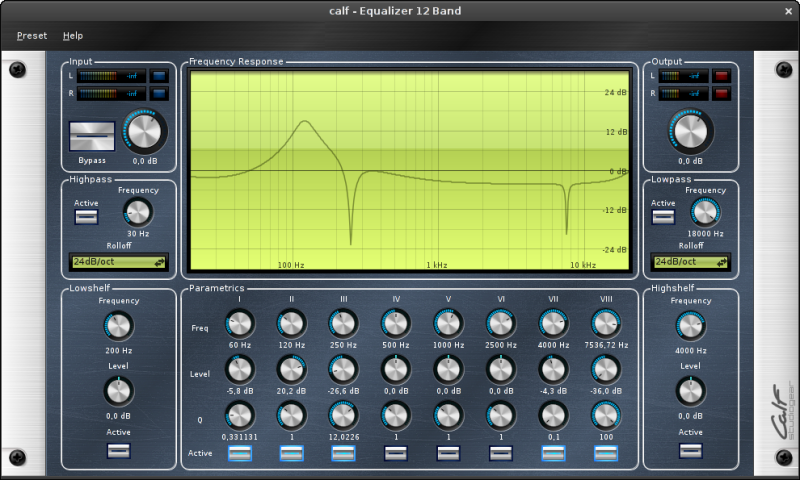Disable band VIII Active toggle
Image resolution: width=800 pixels, height=480 pixels.
pyautogui.click(x=606, y=453)
